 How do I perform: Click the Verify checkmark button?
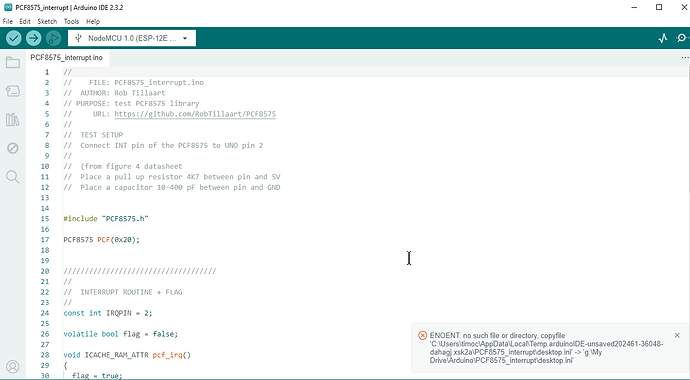click(x=14, y=38)
